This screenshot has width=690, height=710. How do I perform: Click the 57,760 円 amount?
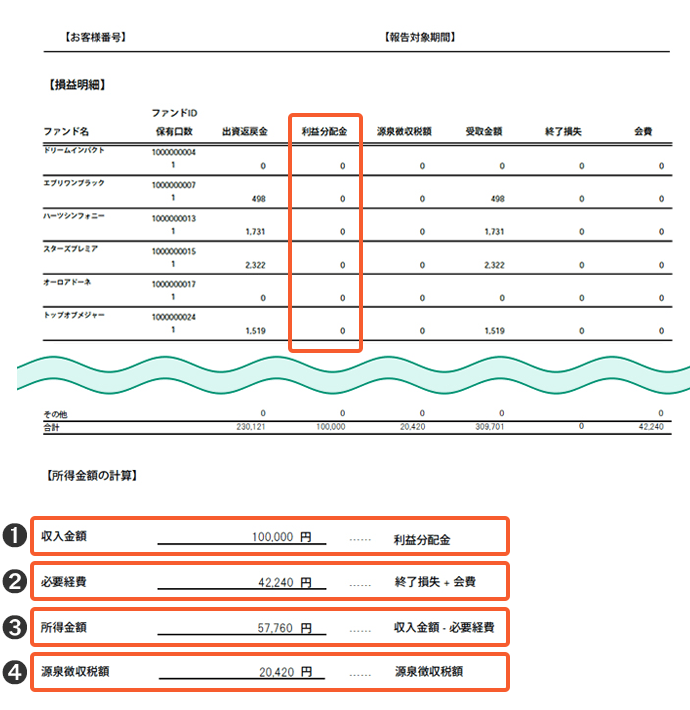tap(284, 628)
